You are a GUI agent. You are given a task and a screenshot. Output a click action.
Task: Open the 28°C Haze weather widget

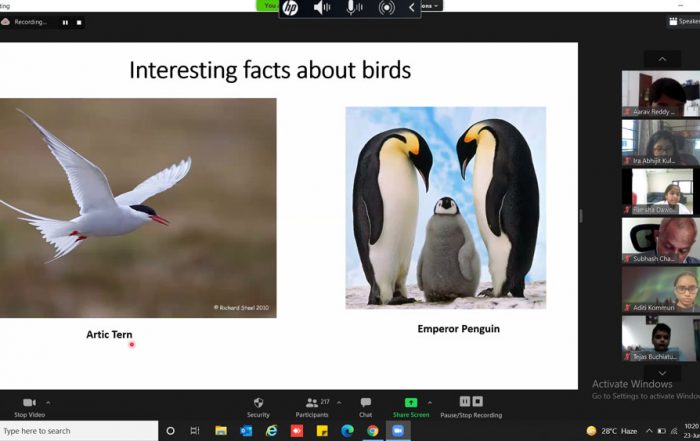(612, 431)
